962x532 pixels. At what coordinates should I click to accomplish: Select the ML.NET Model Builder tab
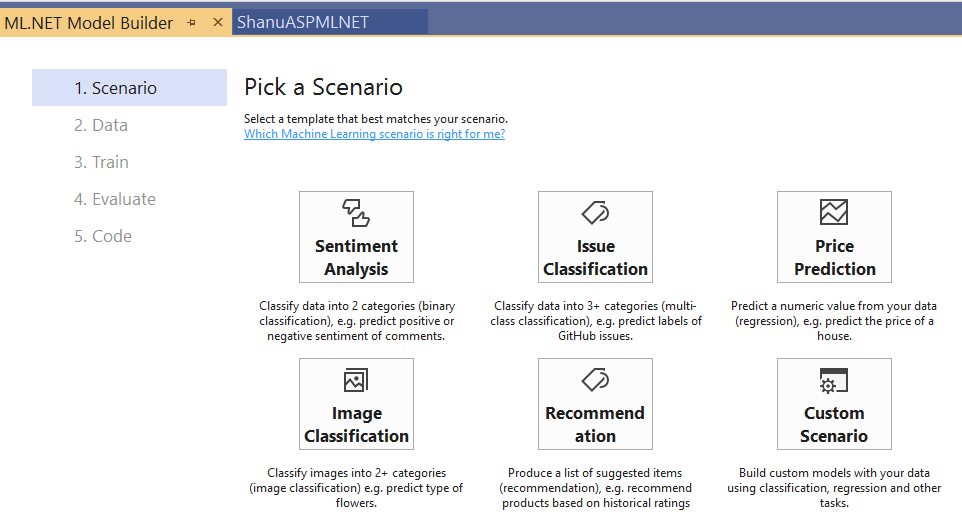click(88, 23)
